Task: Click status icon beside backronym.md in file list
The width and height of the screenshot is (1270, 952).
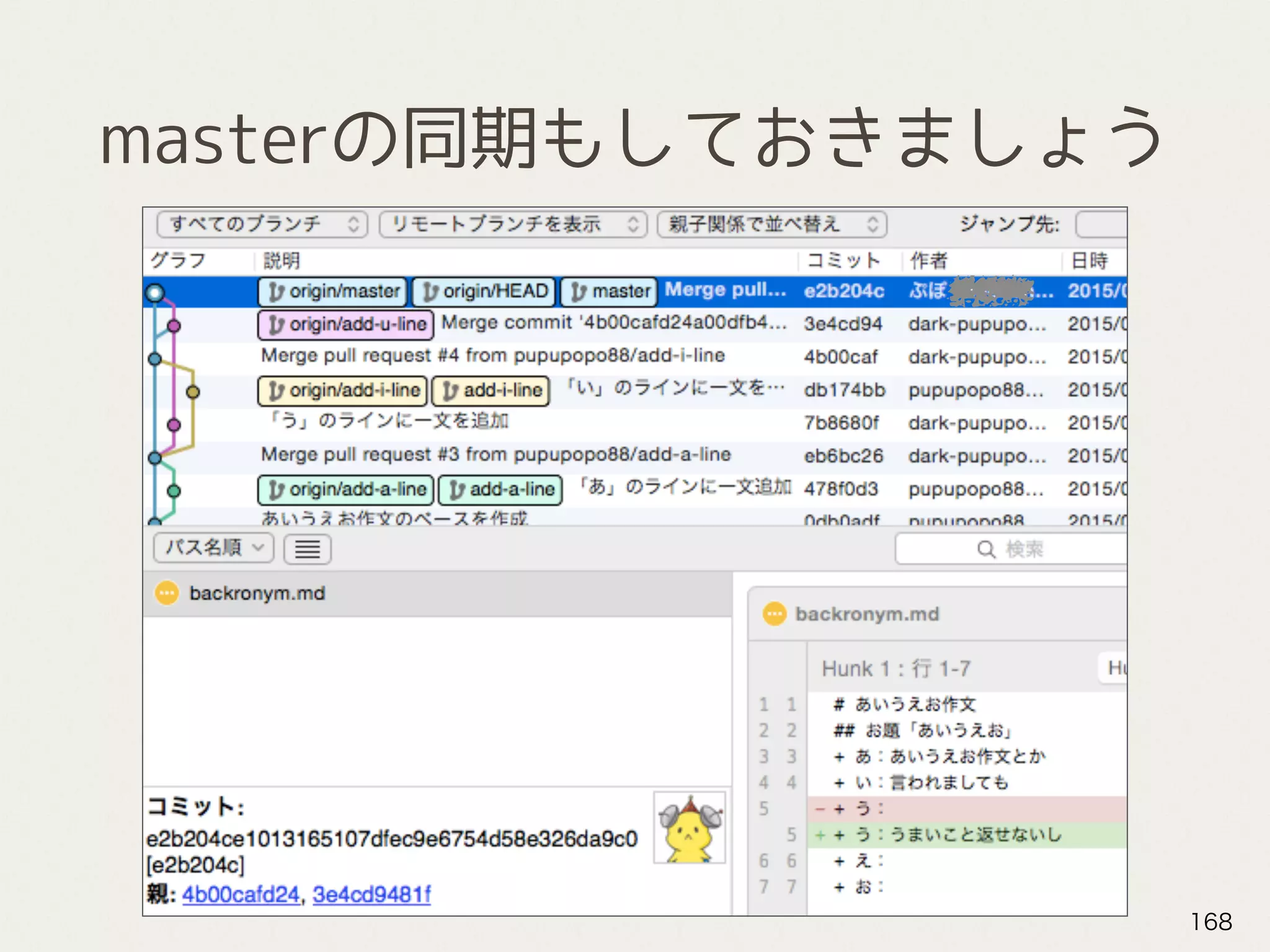Action: point(166,593)
